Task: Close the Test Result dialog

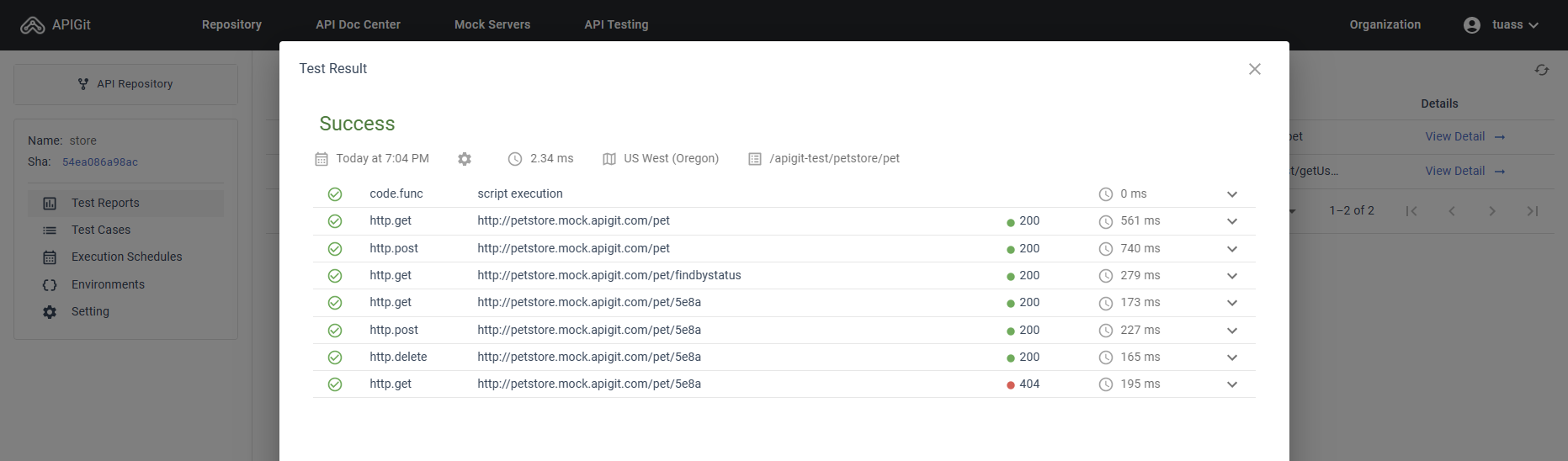Action: point(1254,69)
